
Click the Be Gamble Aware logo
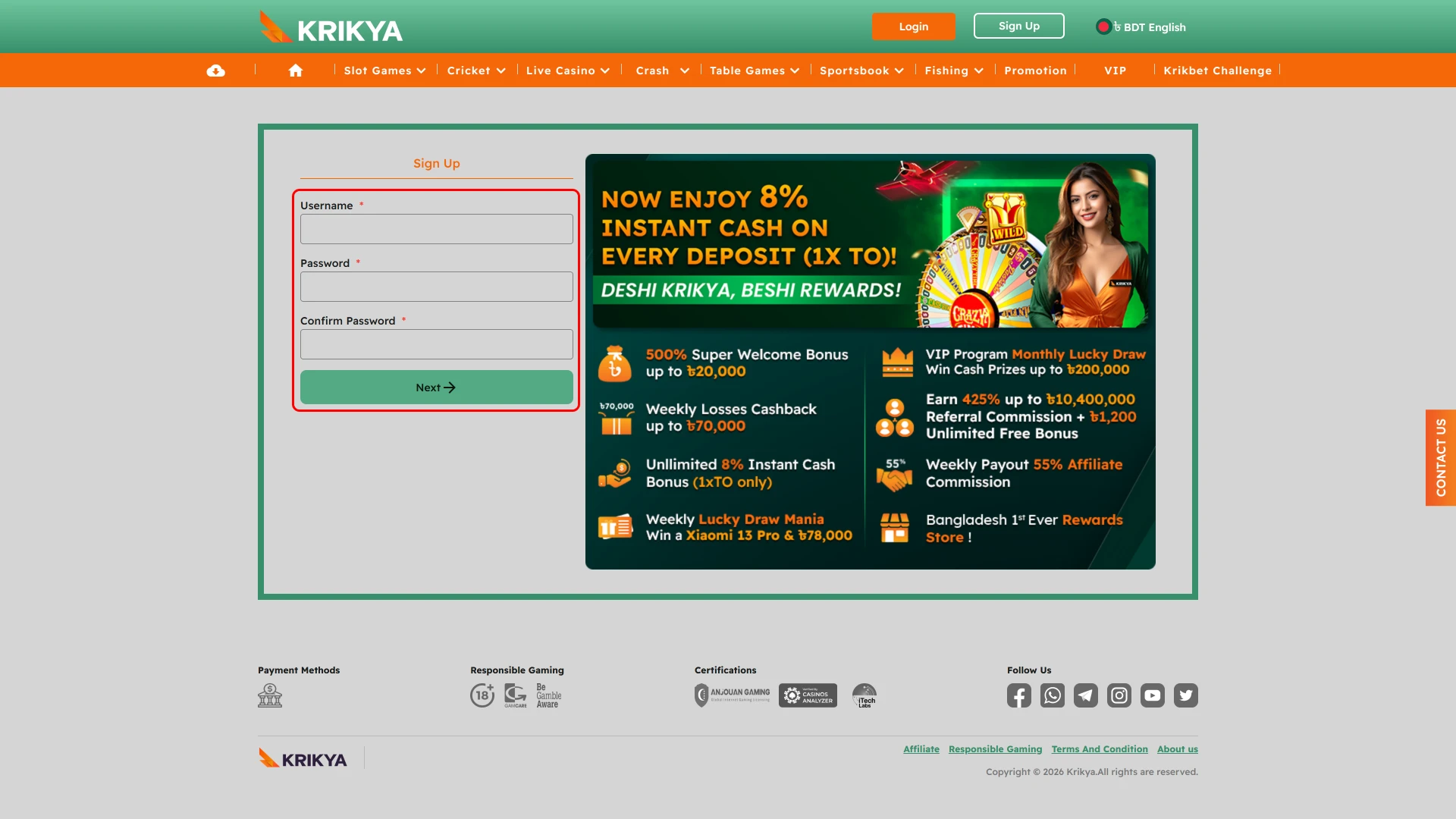pos(549,695)
